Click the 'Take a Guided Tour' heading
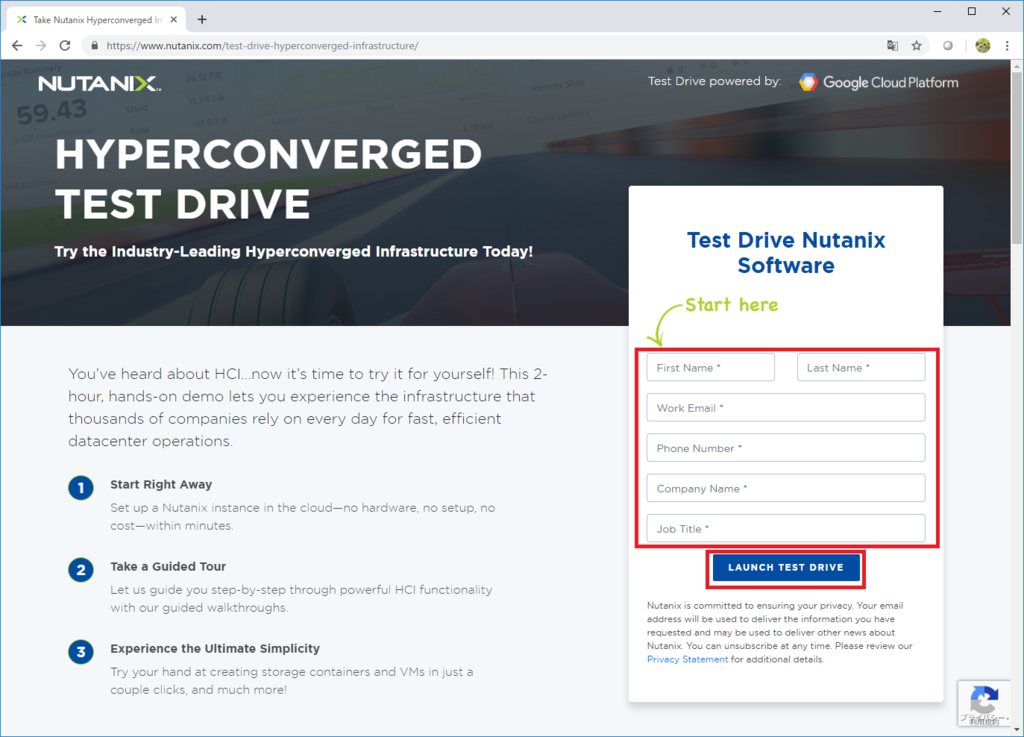 168,567
